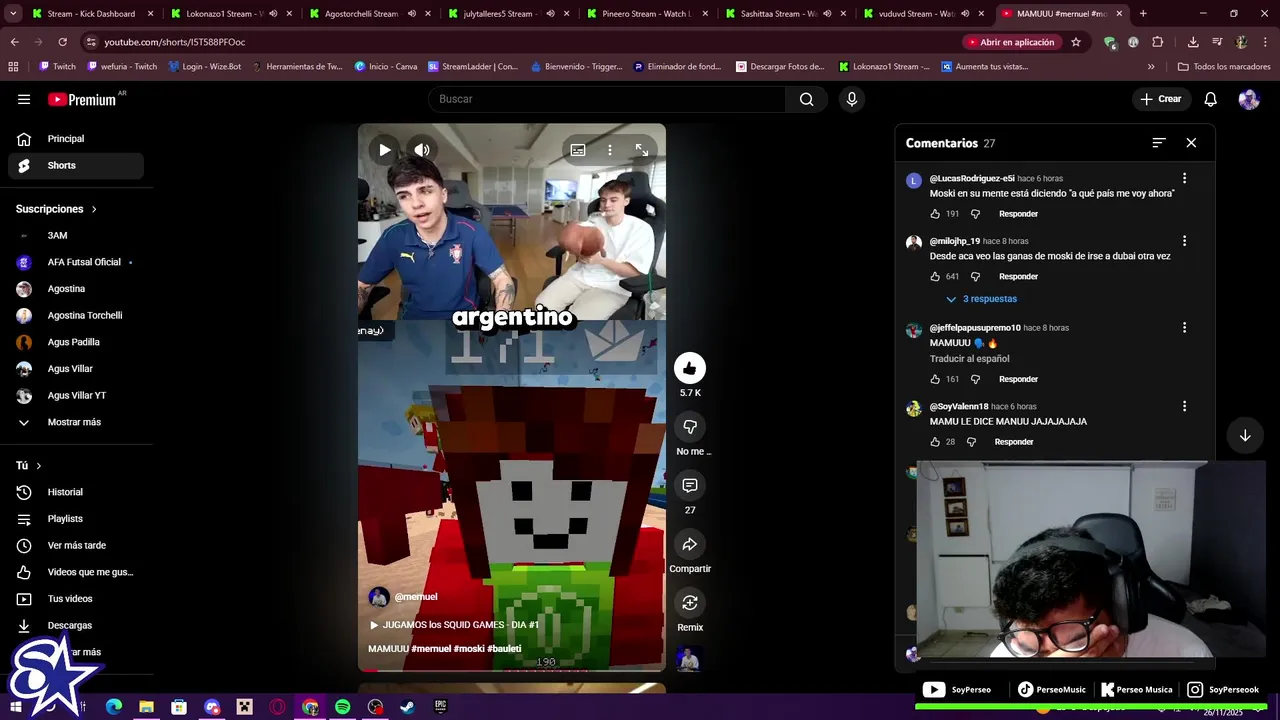Open Chrome extensions puzzle icon
This screenshot has width=1280, height=720.
coord(1158,42)
